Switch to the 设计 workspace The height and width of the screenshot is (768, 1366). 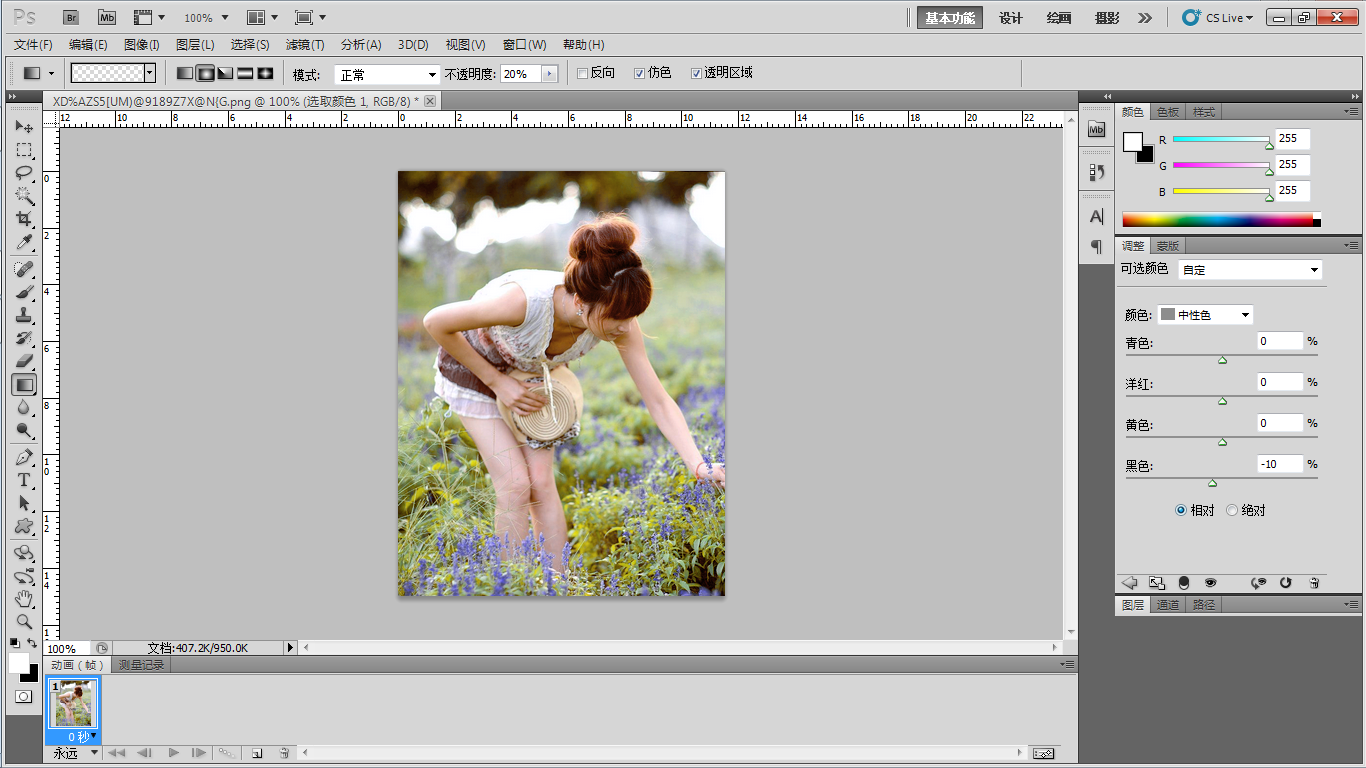point(1011,18)
